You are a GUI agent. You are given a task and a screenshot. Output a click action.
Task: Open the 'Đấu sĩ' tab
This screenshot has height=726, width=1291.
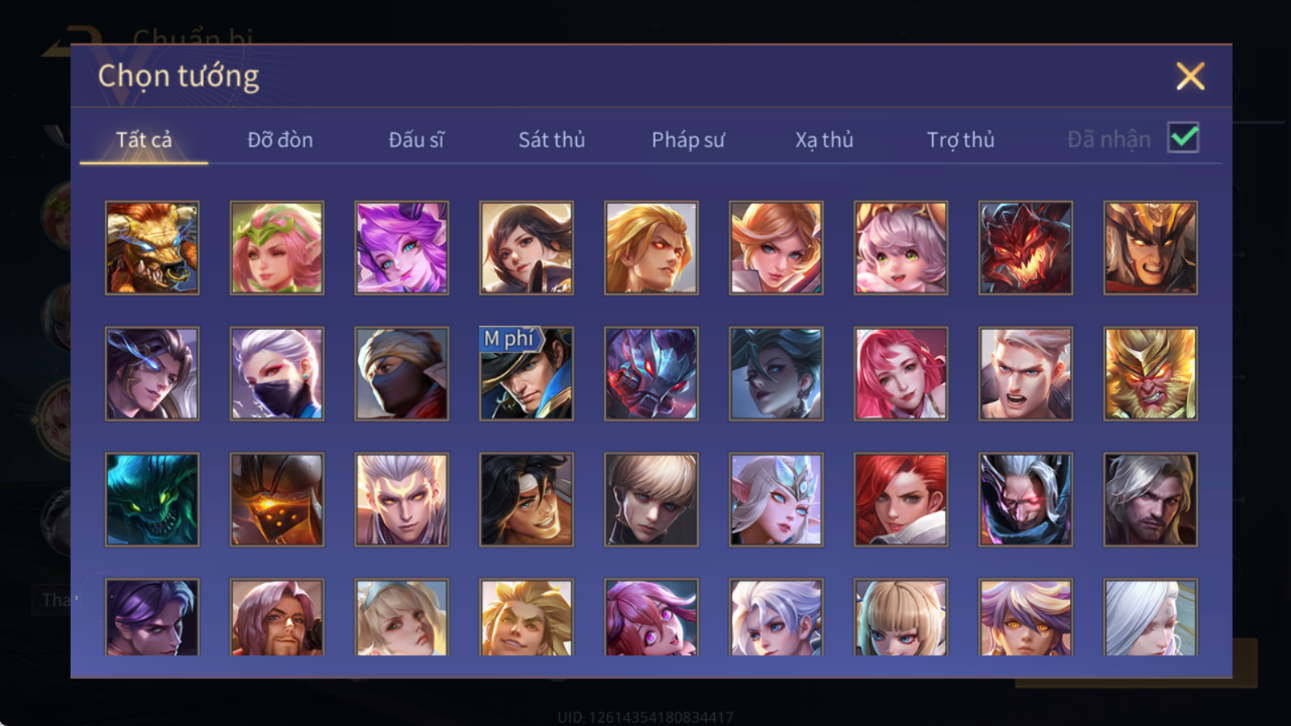(x=416, y=140)
